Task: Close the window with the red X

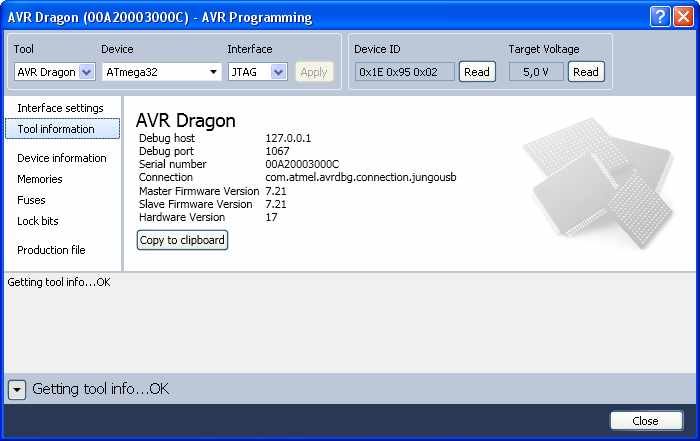Action: 683,17
